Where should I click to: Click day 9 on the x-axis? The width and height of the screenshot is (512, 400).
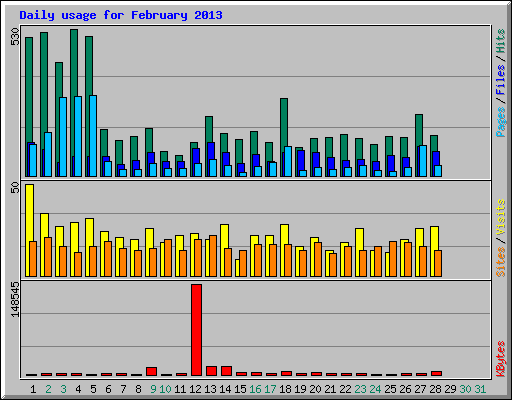pos(153,389)
